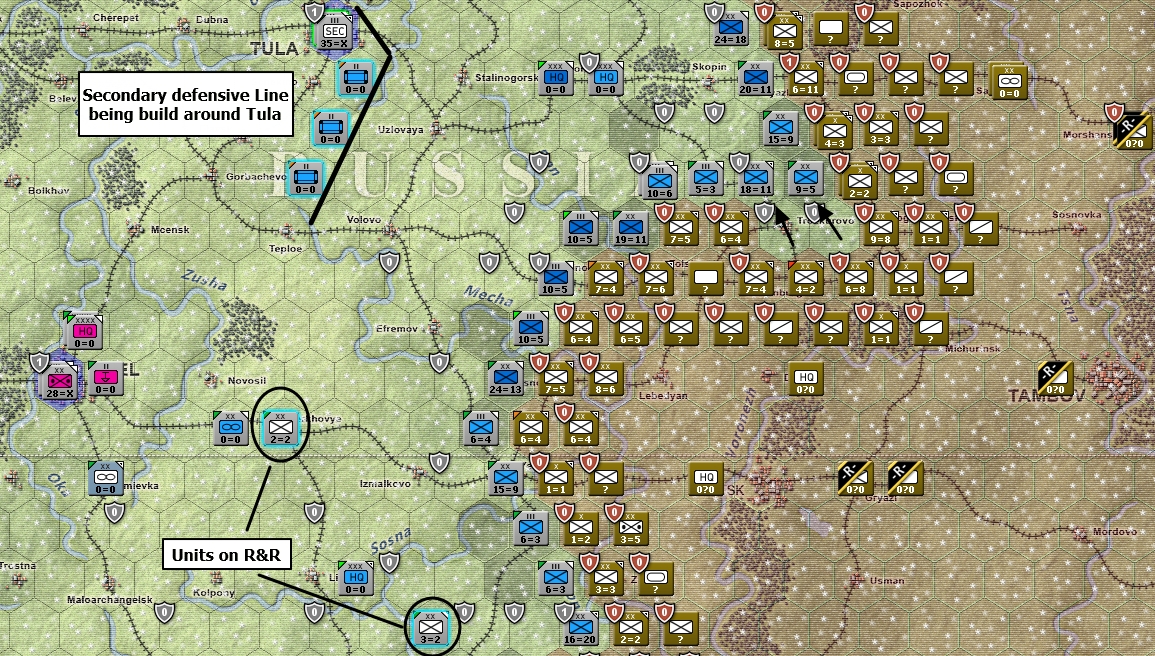Click the Lebedyan town label
This screenshot has height=656, width=1155.
pos(664,395)
